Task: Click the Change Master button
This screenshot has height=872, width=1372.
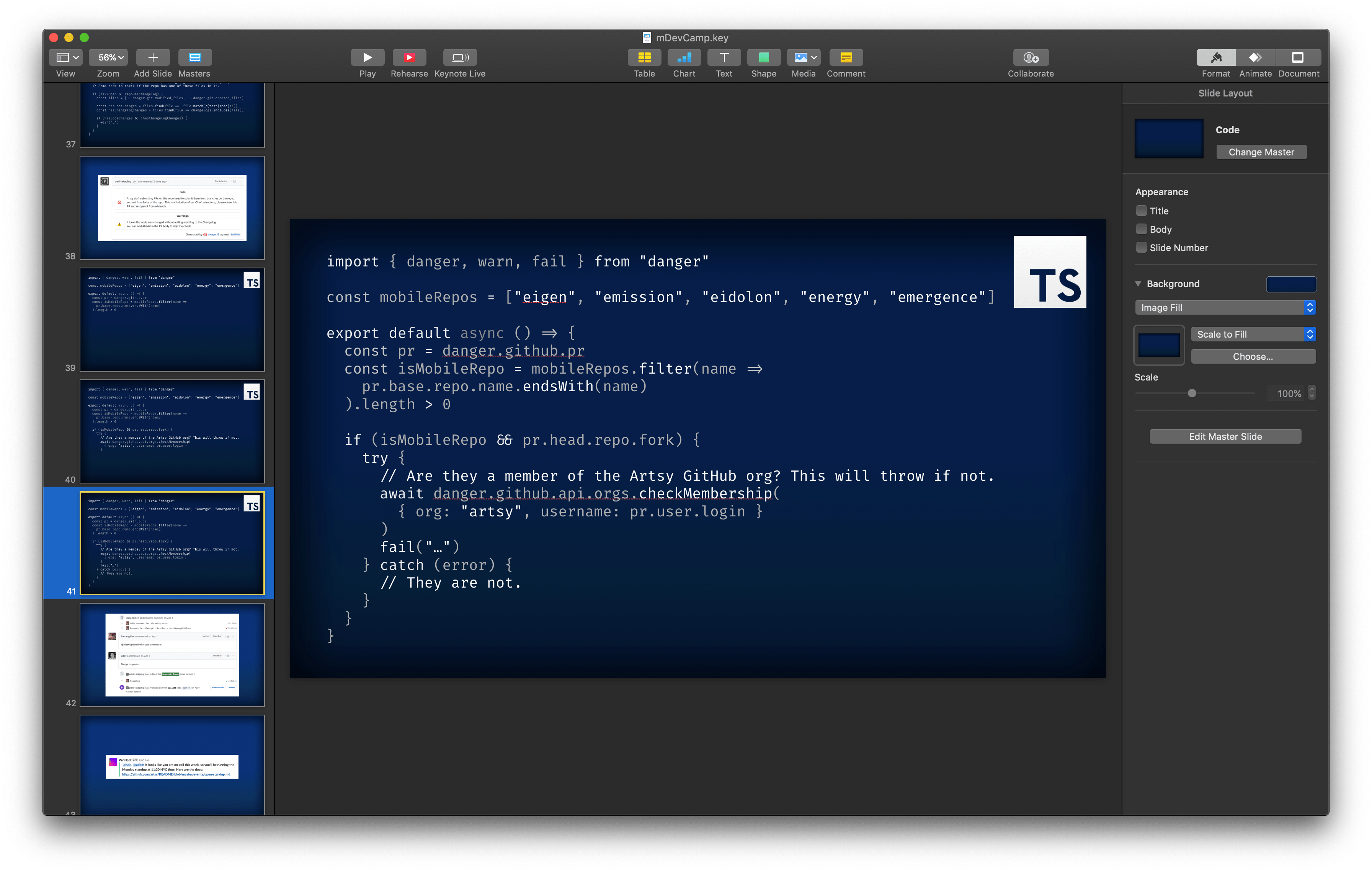Action: point(1261,152)
